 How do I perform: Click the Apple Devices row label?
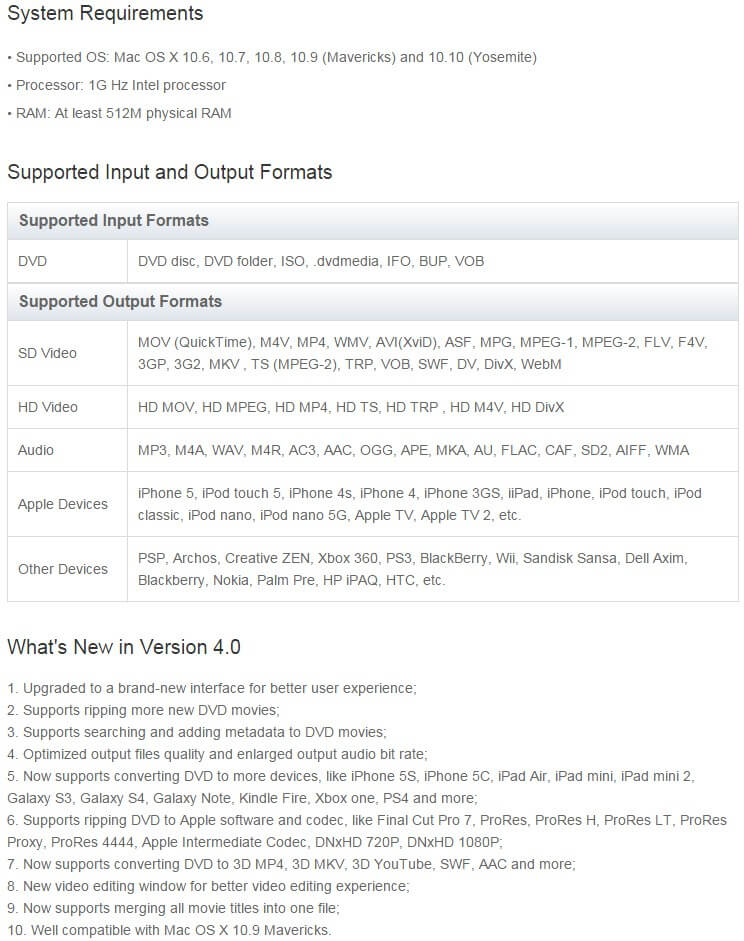[62, 504]
